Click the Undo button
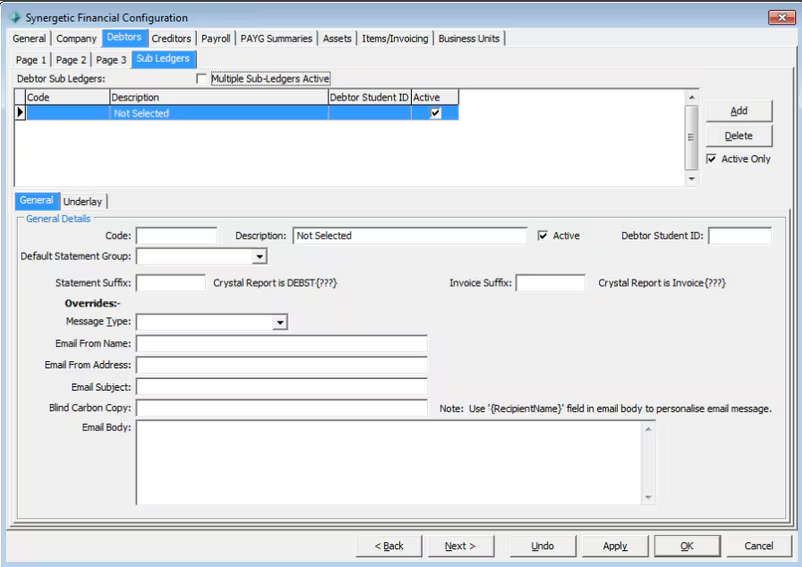 tap(543, 546)
